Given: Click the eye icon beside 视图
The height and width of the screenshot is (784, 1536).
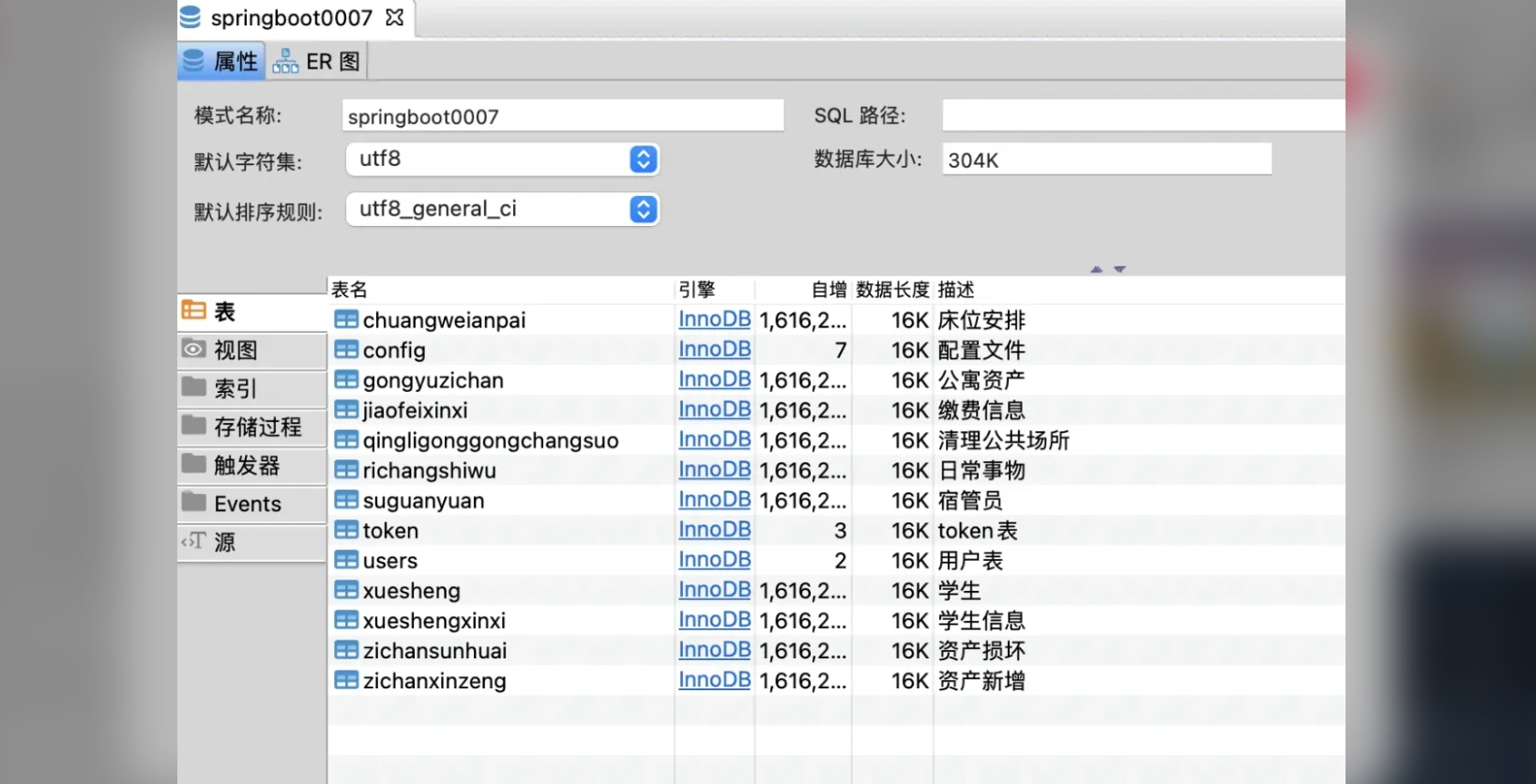Looking at the screenshot, I should [194, 349].
